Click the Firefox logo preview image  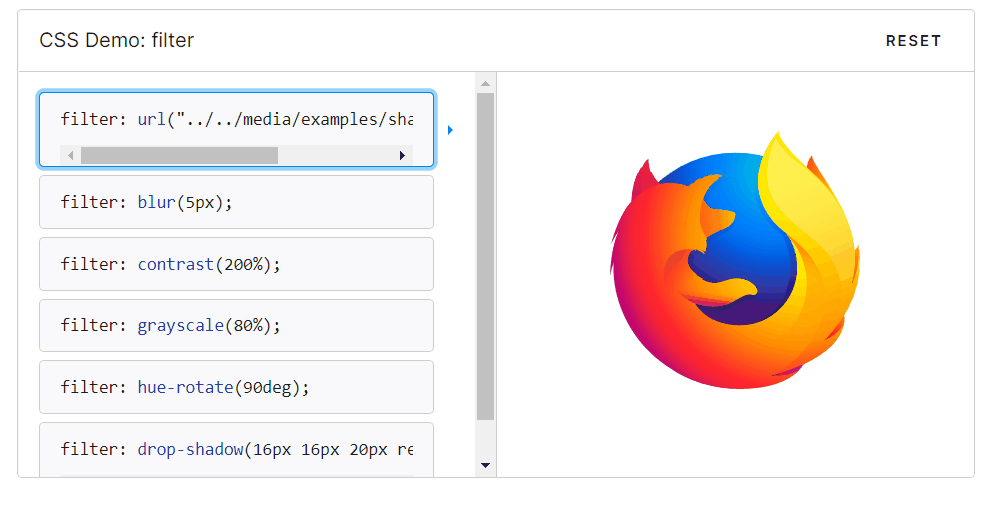pos(735,260)
